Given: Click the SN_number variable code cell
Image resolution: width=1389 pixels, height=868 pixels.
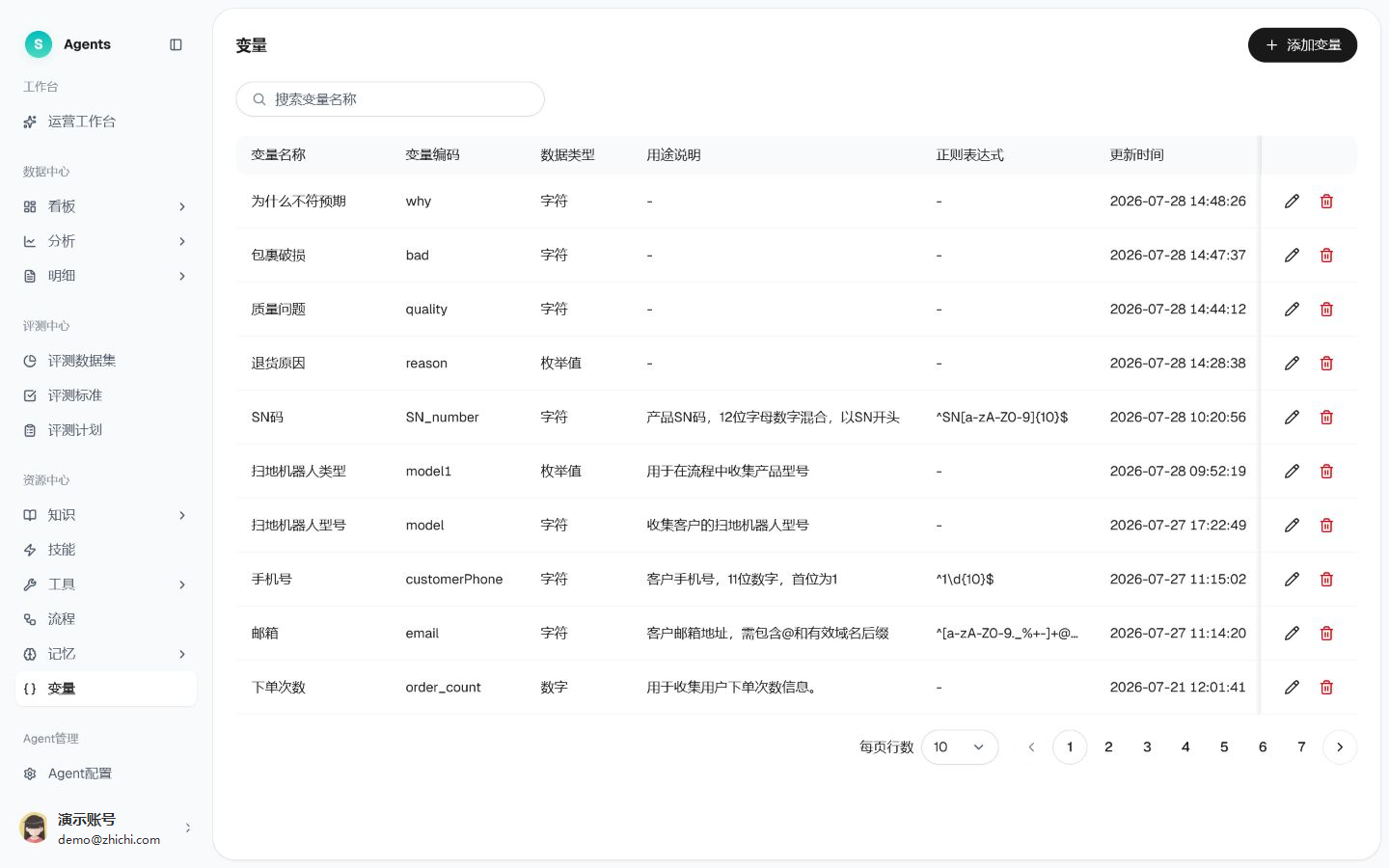Looking at the screenshot, I should pyautogui.click(x=442, y=418).
